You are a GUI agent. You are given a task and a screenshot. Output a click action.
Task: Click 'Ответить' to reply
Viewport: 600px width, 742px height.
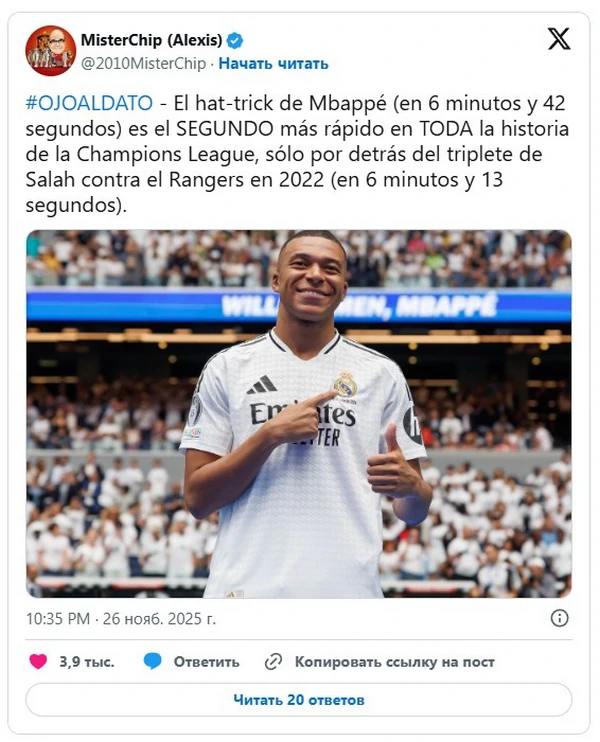click(x=206, y=662)
